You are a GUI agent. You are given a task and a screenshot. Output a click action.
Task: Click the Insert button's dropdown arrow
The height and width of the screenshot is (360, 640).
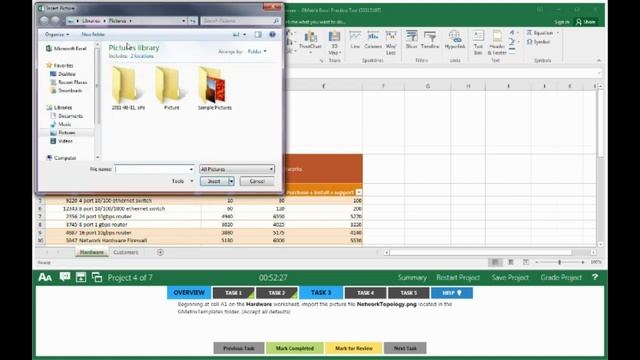click(x=231, y=181)
